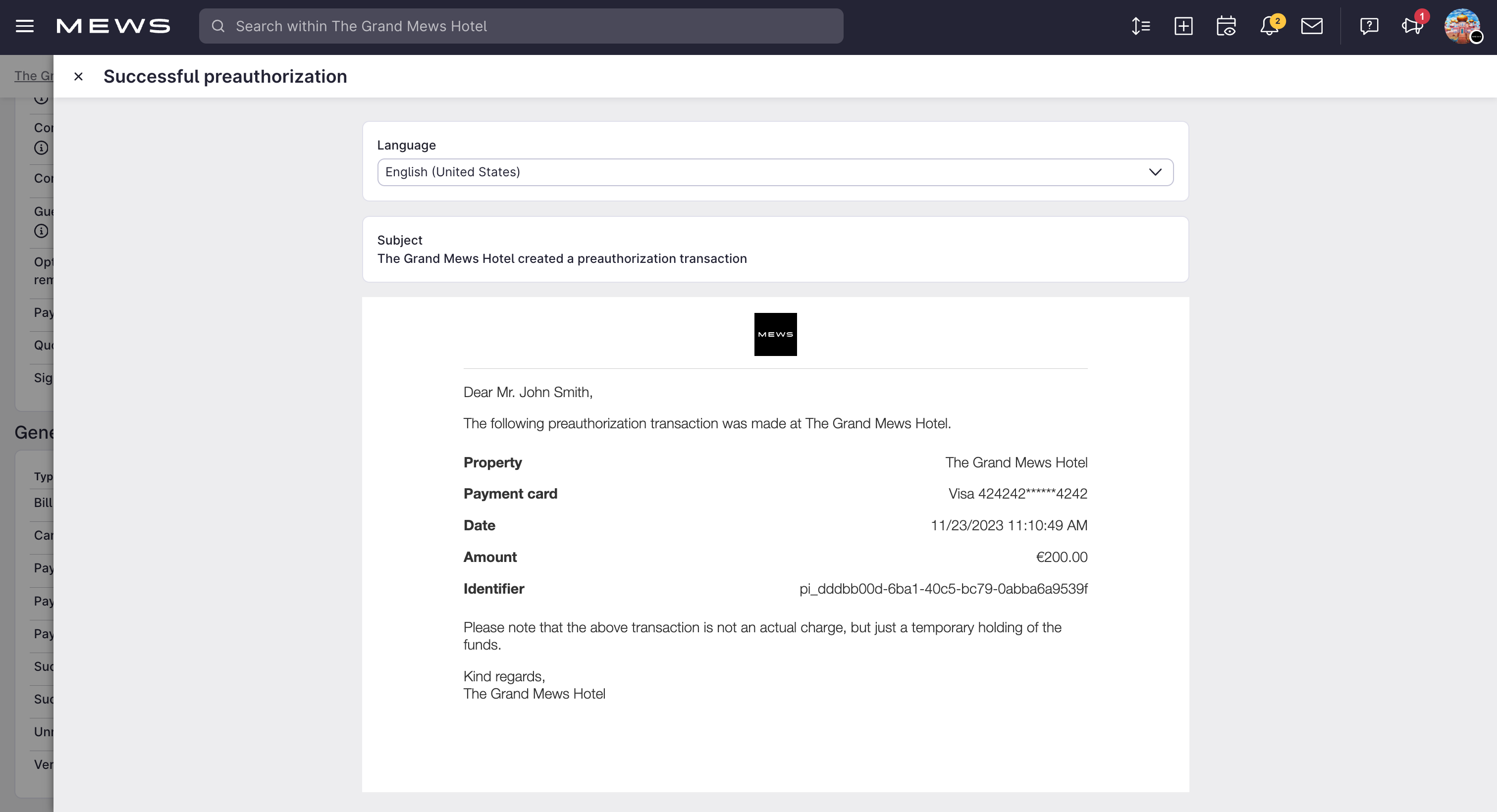1497x812 pixels.
Task: Click the Amount label
Action: pos(490,558)
